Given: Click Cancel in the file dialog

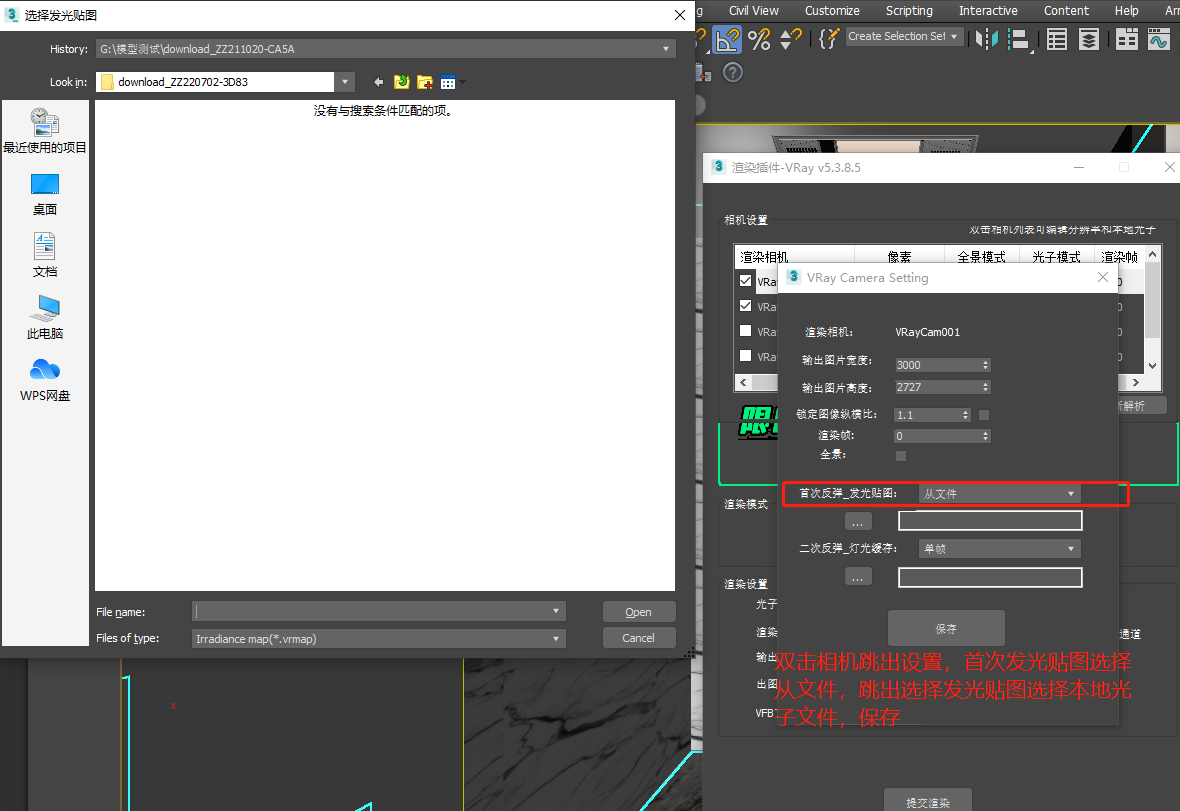Looking at the screenshot, I should [x=638, y=638].
